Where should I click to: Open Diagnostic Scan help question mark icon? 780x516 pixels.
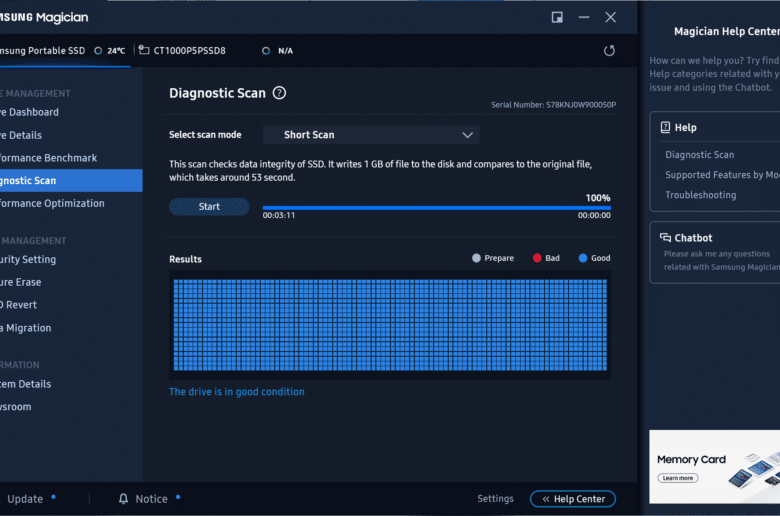[x=280, y=93]
